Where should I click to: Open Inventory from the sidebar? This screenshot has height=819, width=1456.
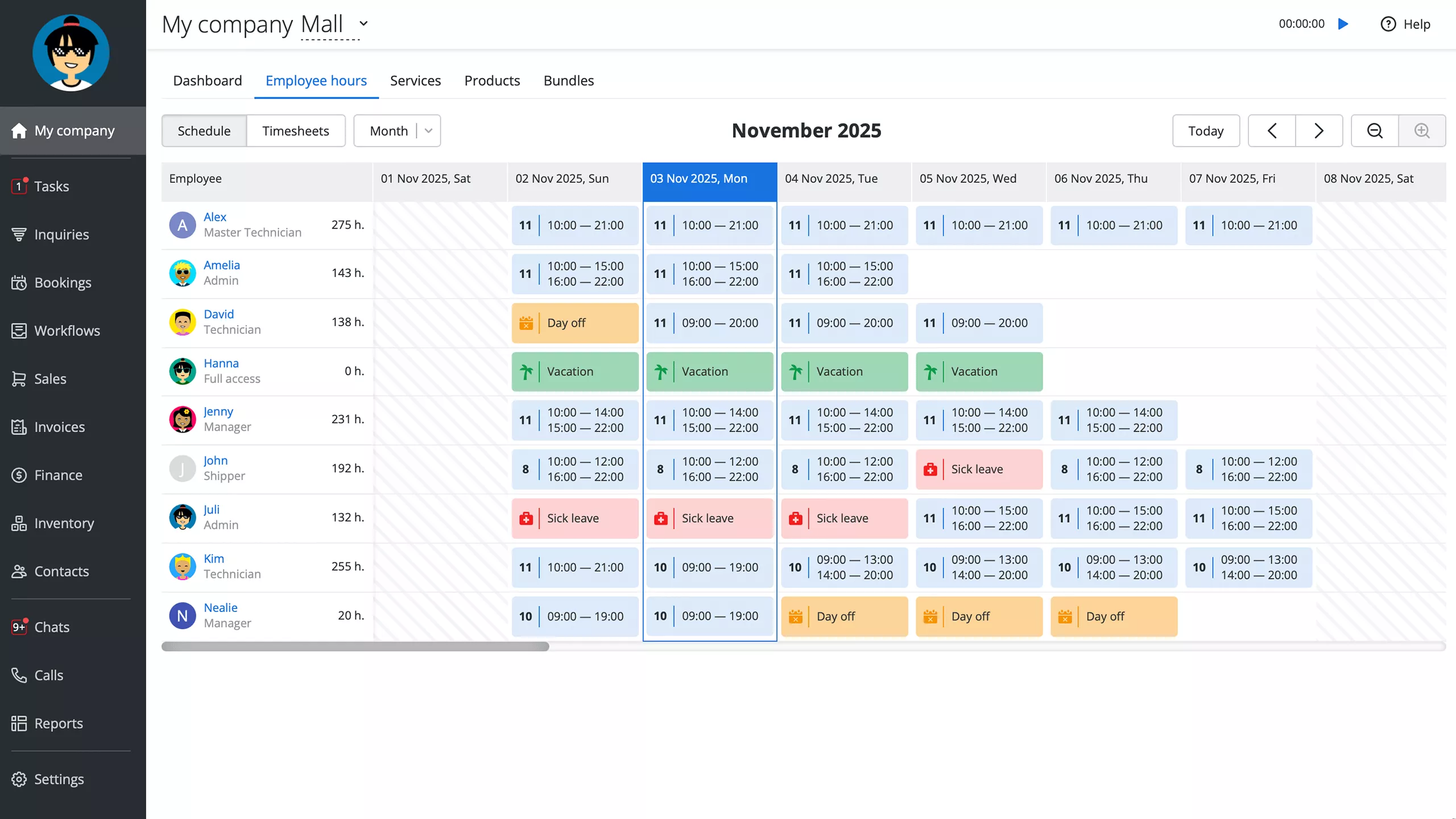pyautogui.click(x=64, y=523)
